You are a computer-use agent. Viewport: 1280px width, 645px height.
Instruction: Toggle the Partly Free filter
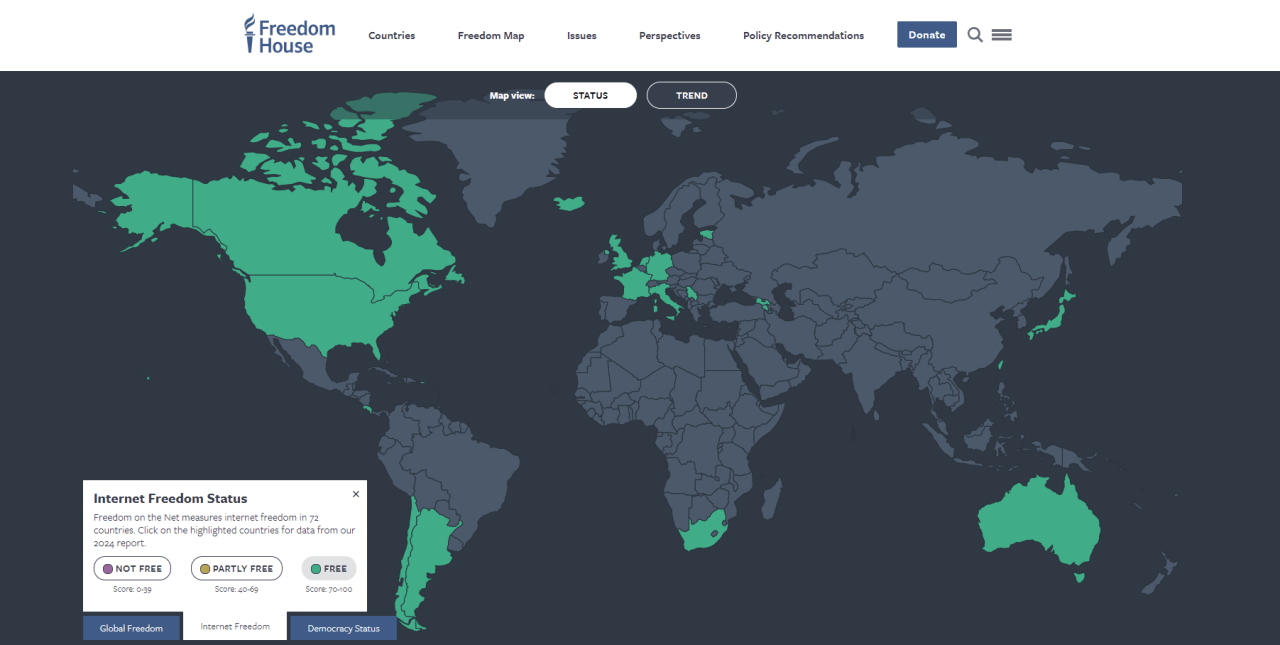pyautogui.click(x=236, y=568)
